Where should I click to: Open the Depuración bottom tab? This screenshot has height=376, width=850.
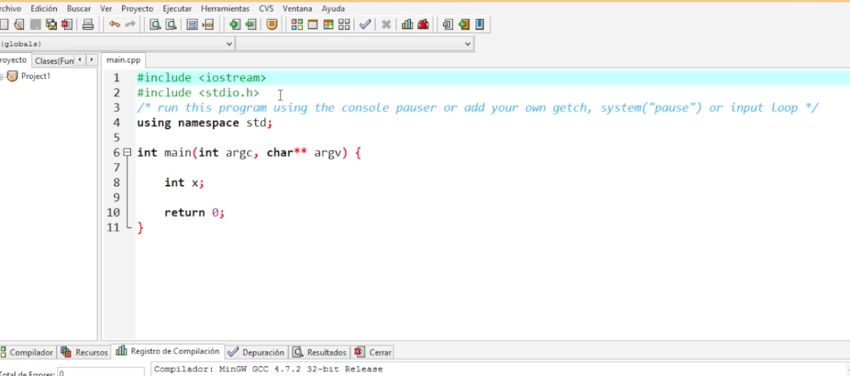pos(256,352)
